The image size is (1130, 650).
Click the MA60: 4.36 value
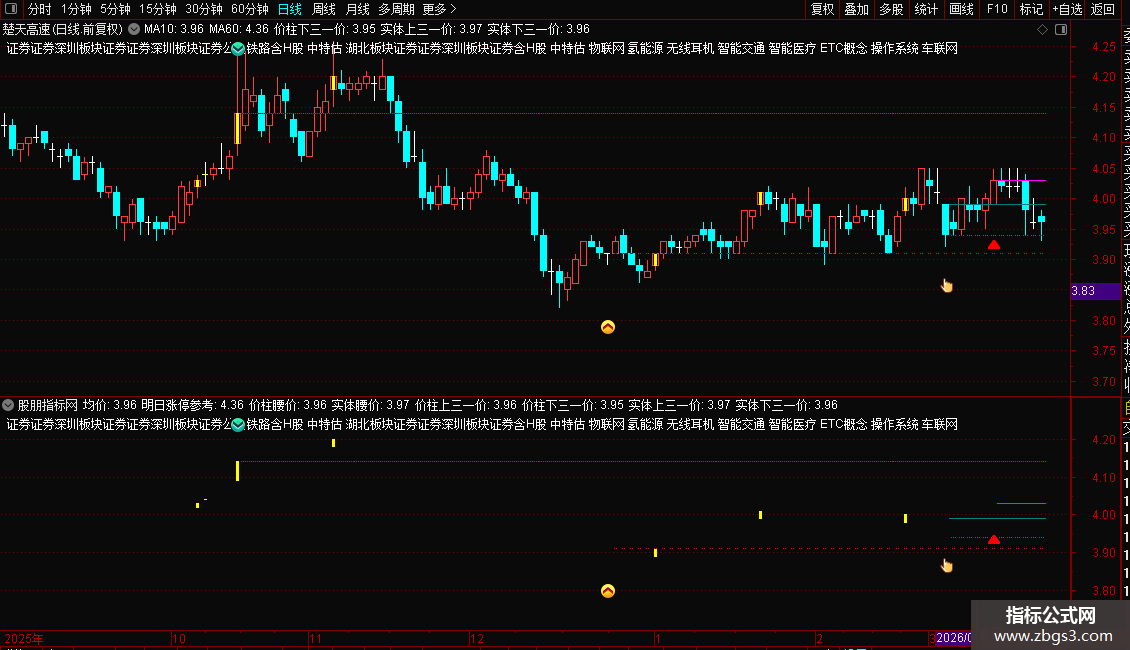click(239, 30)
